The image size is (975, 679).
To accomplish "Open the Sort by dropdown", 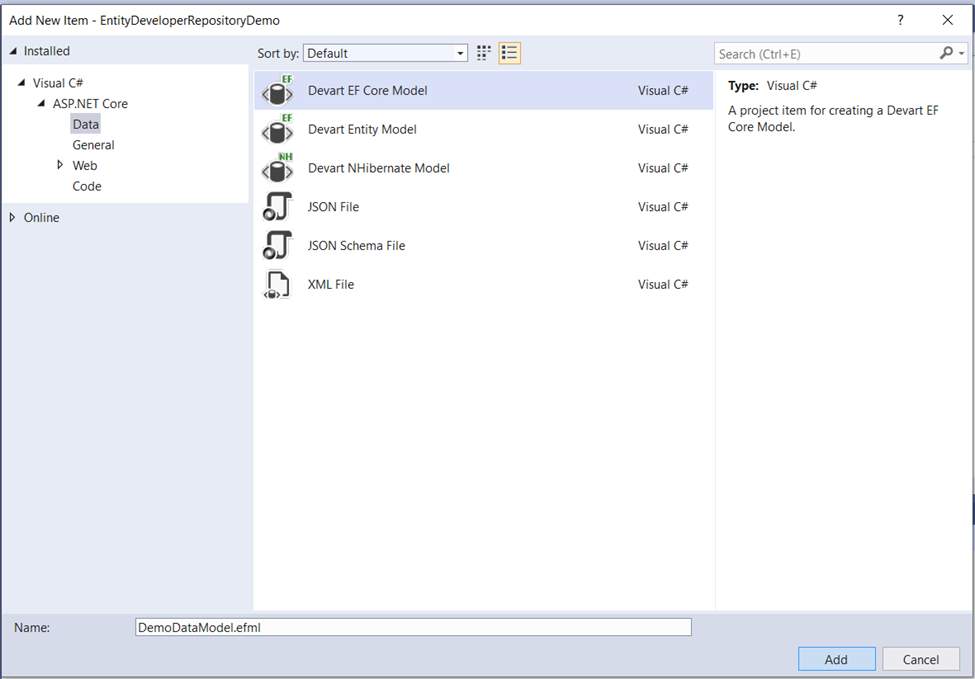I will point(386,53).
